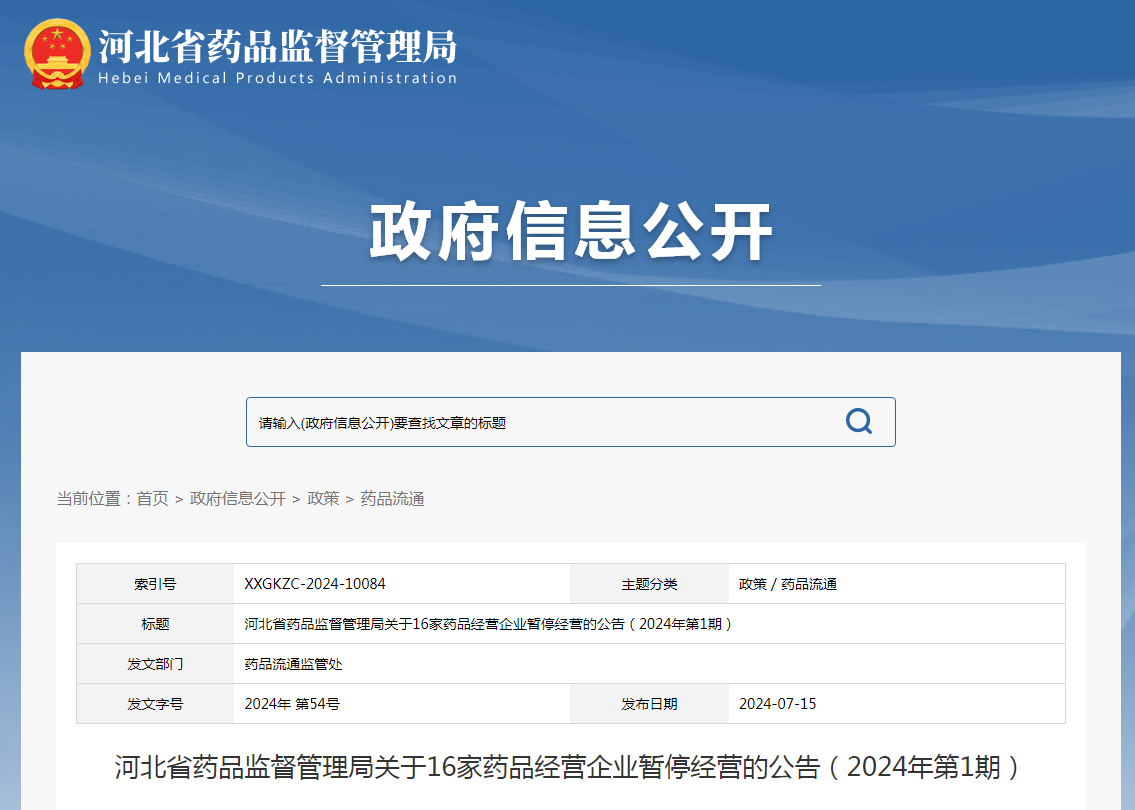Click the title value in the info table
Image resolution: width=1135 pixels, height=810 pixels.
coord(488,624)
